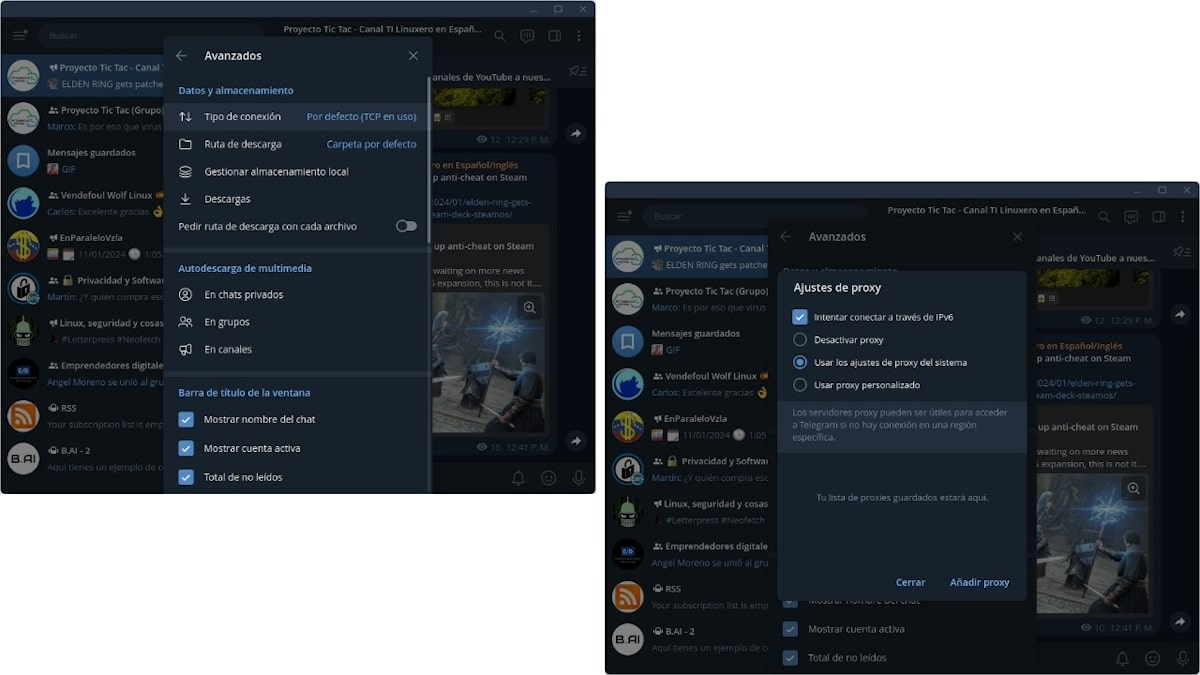Open En chats privados autodownload settings
Screen dimensions: 1200x675
point(297,295)
